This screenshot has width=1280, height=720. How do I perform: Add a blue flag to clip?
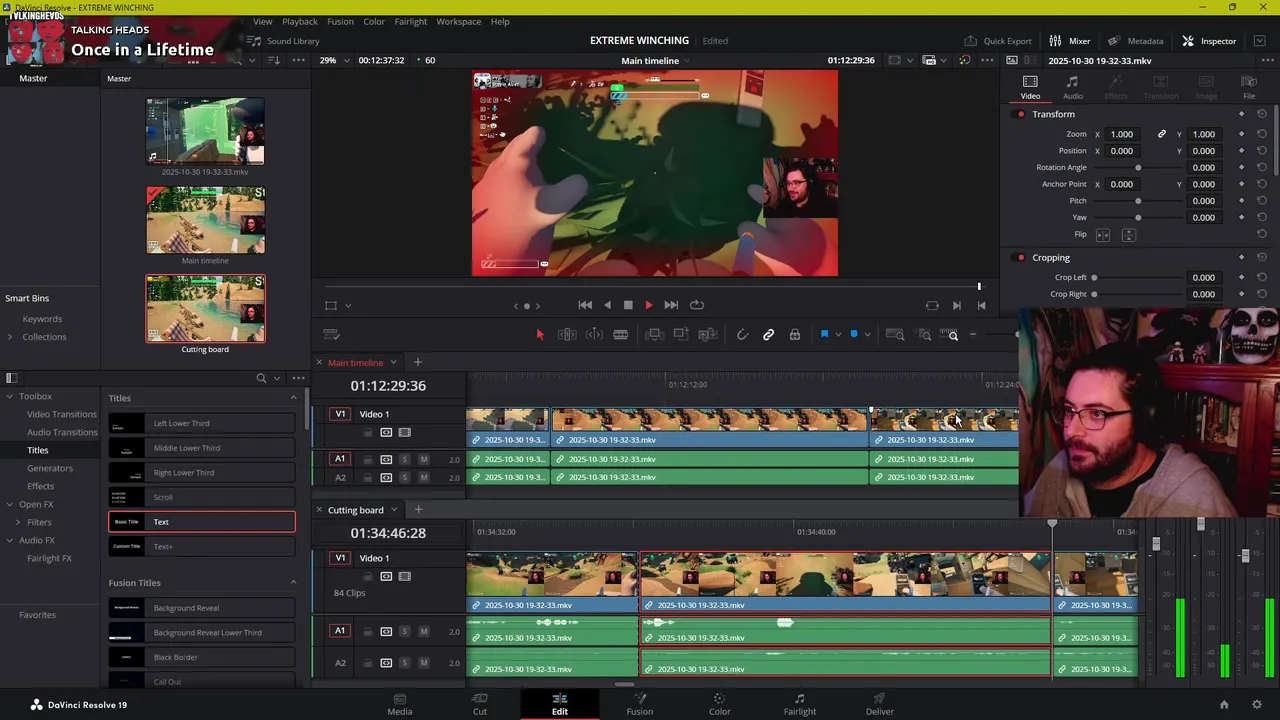point(824,335)
